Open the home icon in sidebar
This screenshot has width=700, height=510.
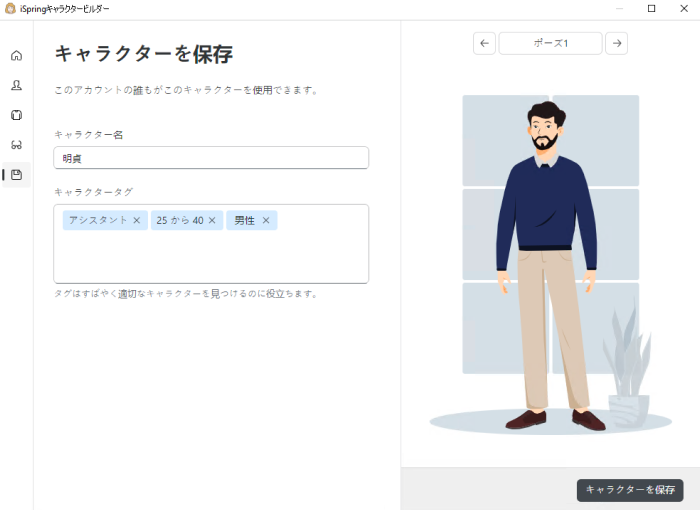17,55
